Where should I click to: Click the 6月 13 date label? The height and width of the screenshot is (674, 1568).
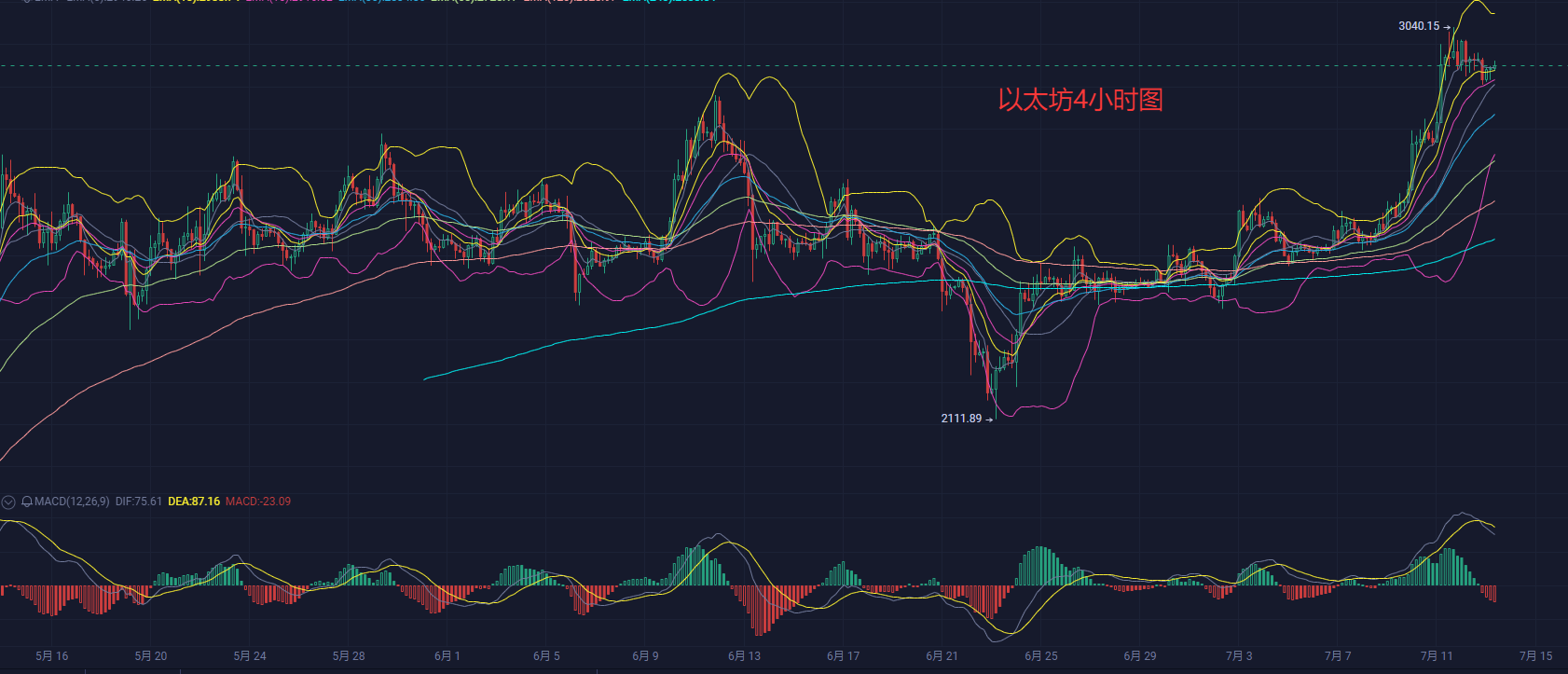[744, 656]
